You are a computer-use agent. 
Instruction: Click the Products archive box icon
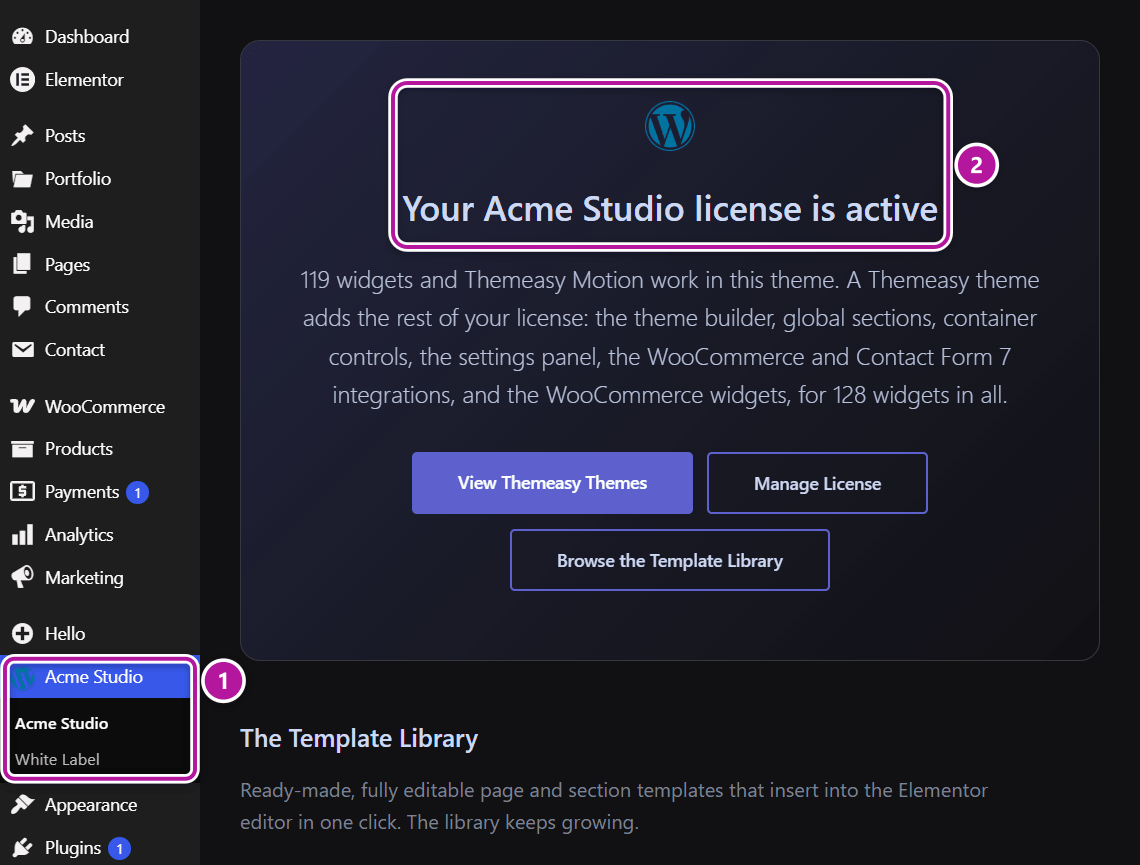coord(23,449)
